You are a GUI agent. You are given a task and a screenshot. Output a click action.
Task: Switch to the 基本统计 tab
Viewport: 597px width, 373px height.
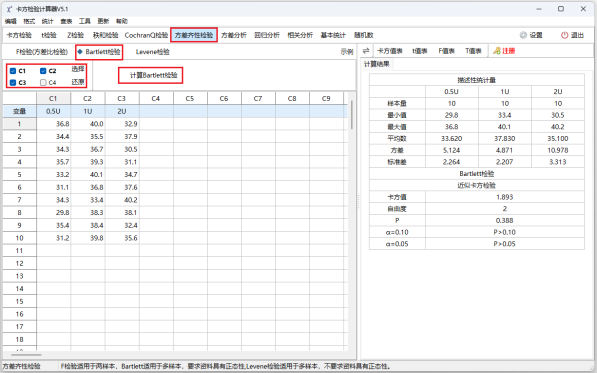[x=333, y=35]
